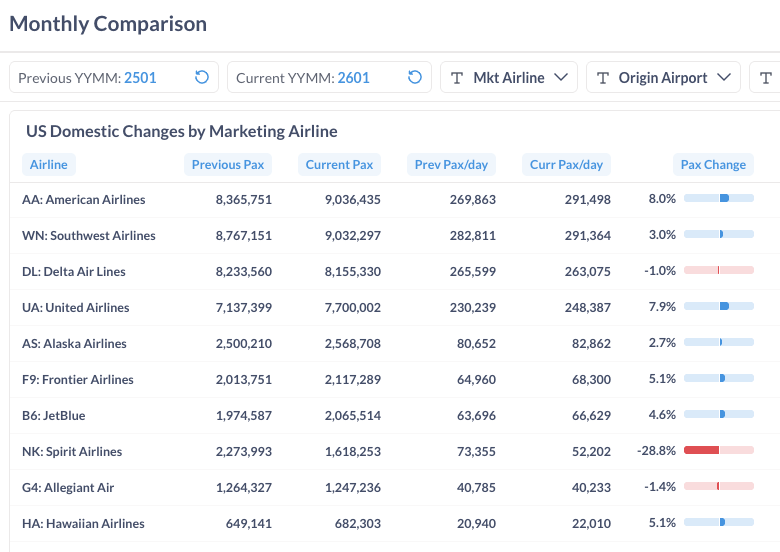Select the NK: Spirit Airlines row
Viewport: 780px width, 552px height.
[72, 451]
